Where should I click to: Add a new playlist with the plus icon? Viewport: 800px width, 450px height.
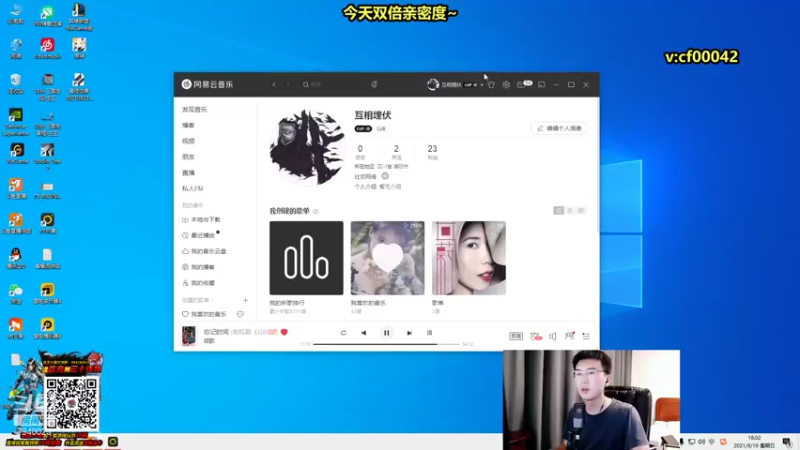point(245,301)
